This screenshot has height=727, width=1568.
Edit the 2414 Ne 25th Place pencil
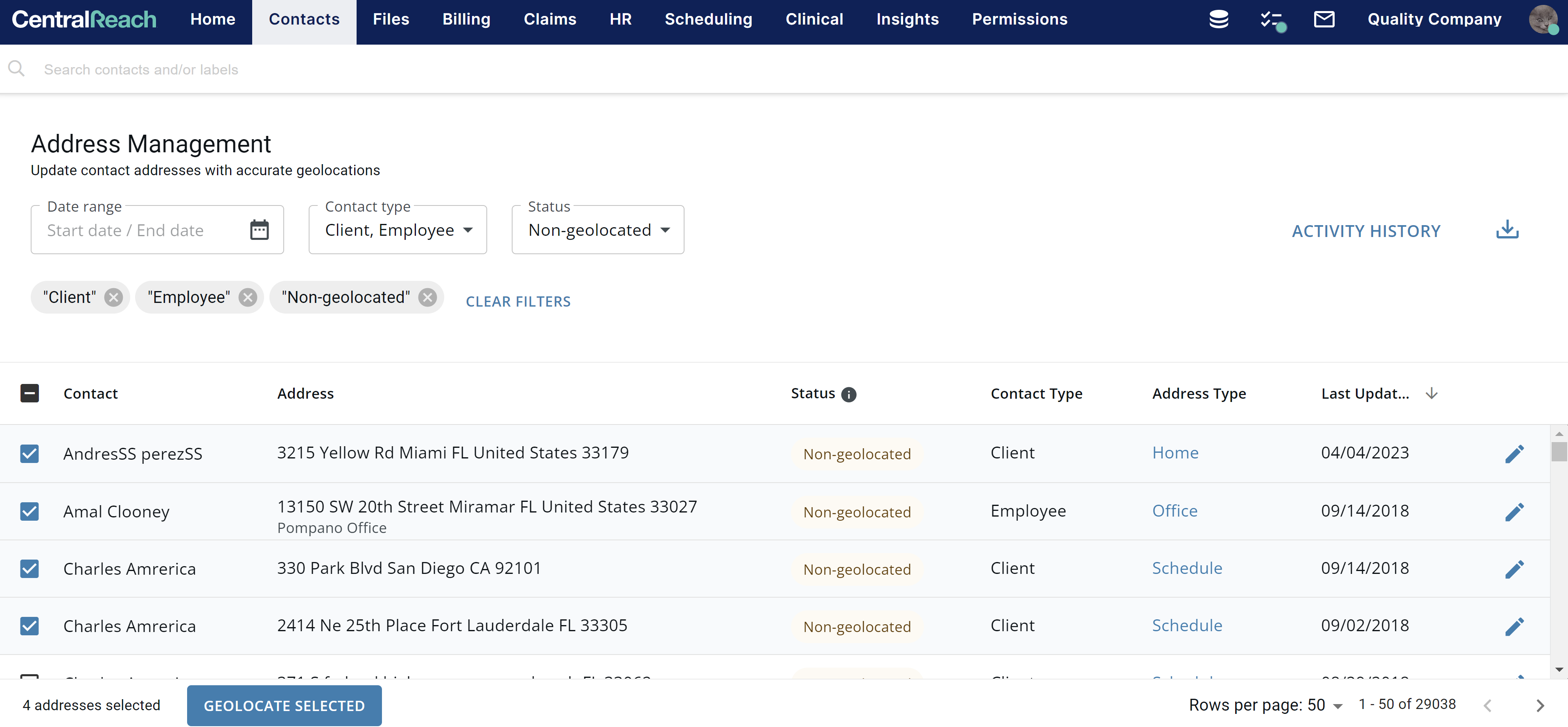(x=1514, y=626)
